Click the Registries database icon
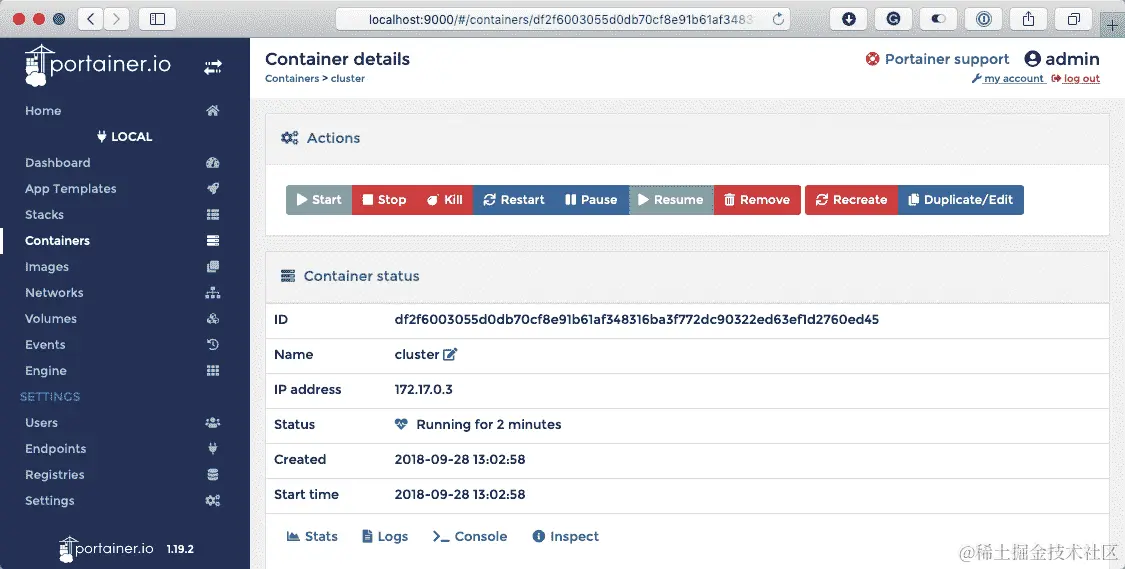Image resolution: width=1125 pixels, height=569 pixels. pyautogui.click(x=212, y=475)
